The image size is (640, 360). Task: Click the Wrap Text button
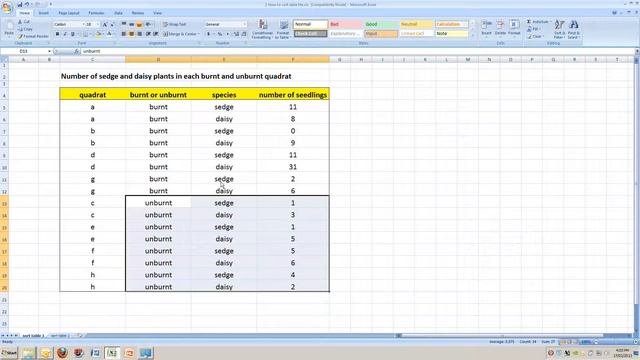click(x=175, y=24)
